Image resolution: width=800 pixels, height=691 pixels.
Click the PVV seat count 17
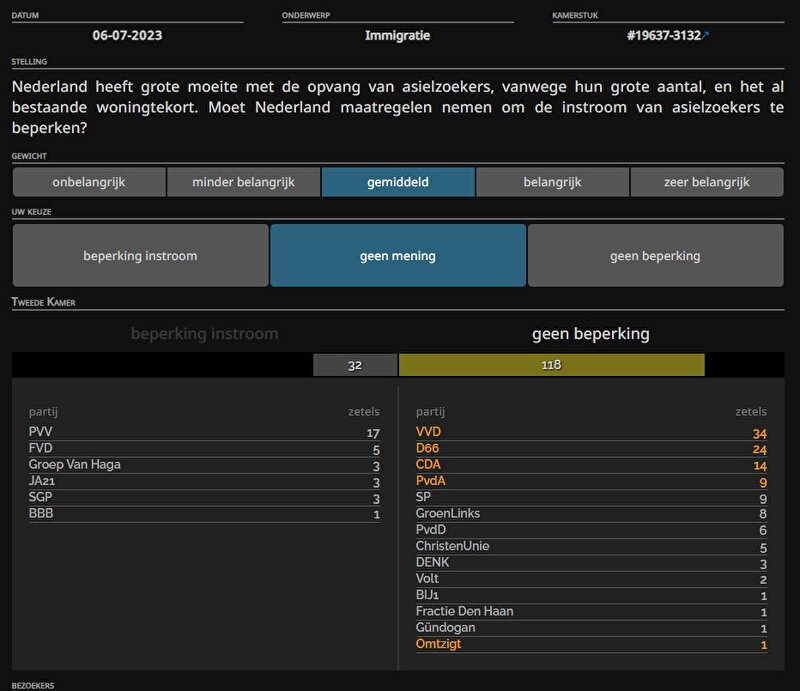[x=373, y=433]
